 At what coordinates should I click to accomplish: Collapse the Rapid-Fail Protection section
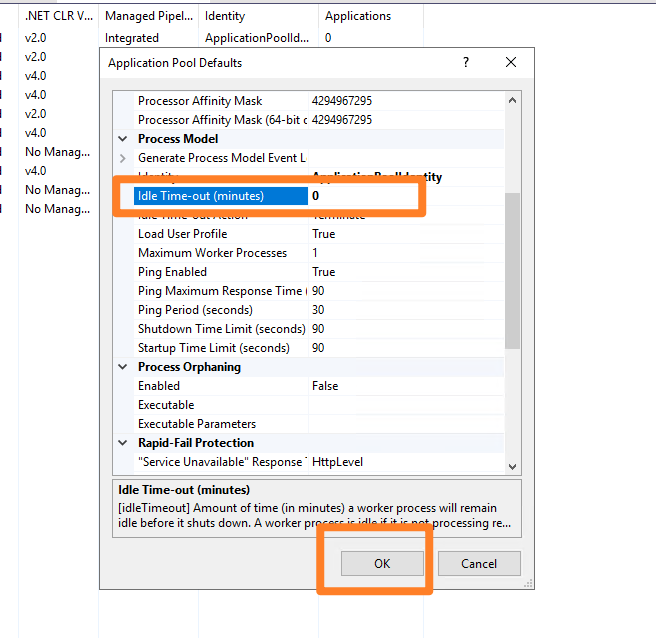coord(123,443)
